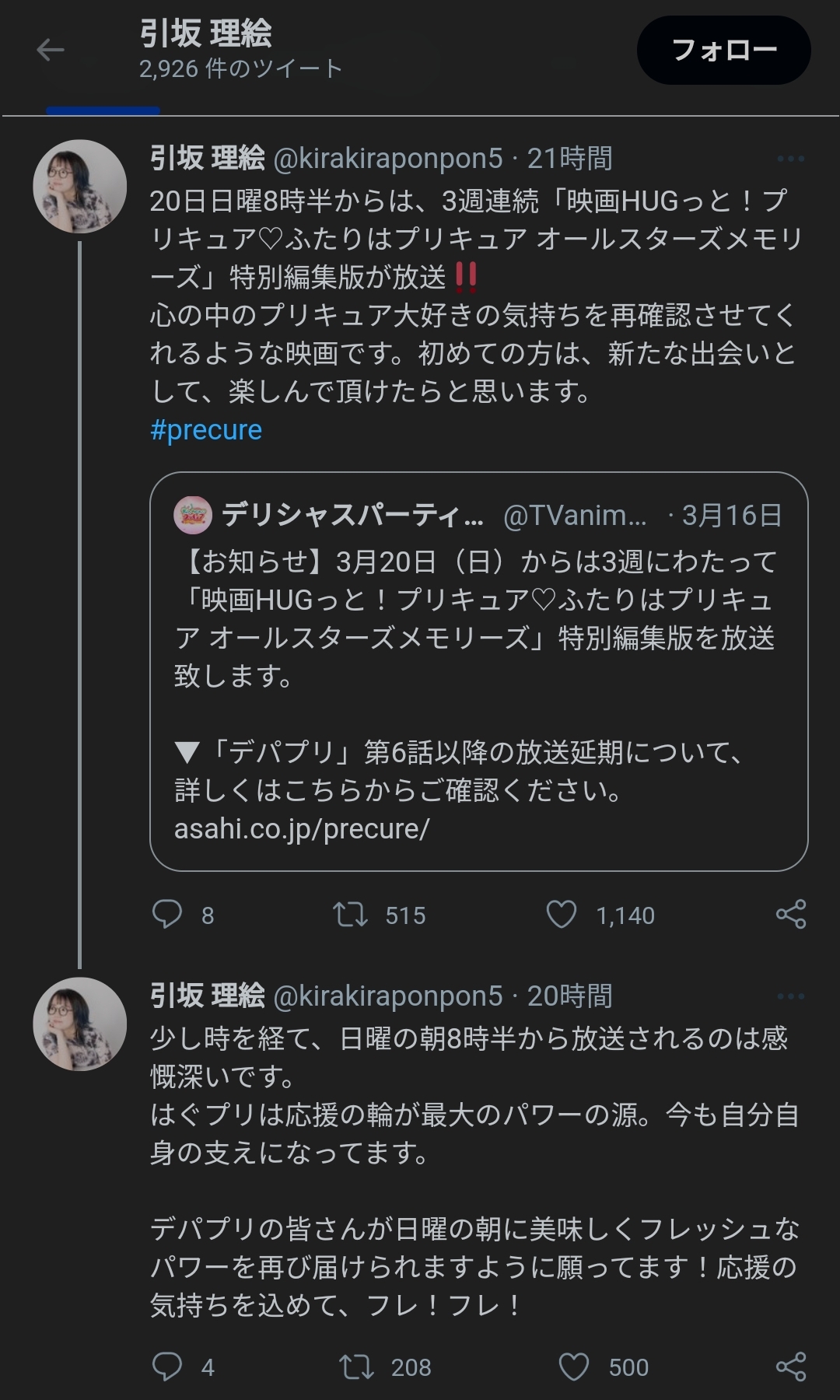Retweet the second tweet with 208 retweets
Screen dimensions: 840x1400
click(357, 1367)
